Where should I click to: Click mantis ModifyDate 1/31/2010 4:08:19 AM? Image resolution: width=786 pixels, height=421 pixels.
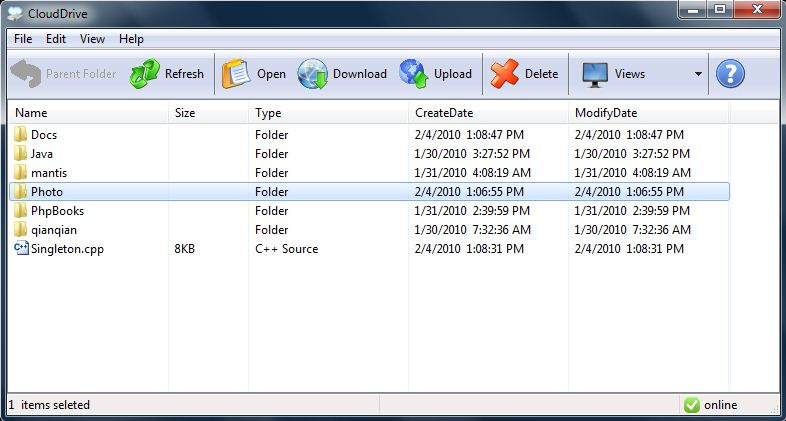click(x=633, y=173)
